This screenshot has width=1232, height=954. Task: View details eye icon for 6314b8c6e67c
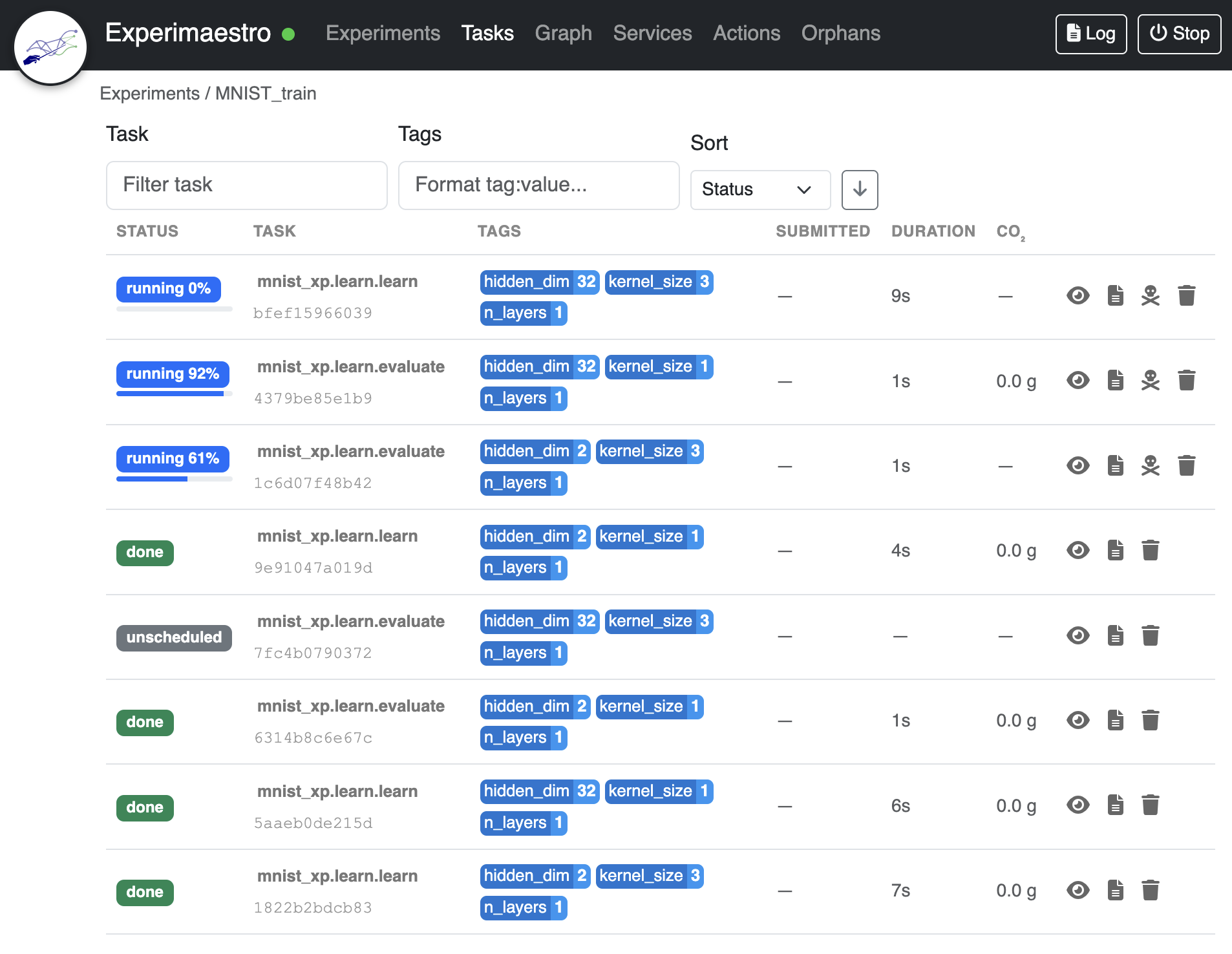pyautogui.click(x=1078, y=721)
